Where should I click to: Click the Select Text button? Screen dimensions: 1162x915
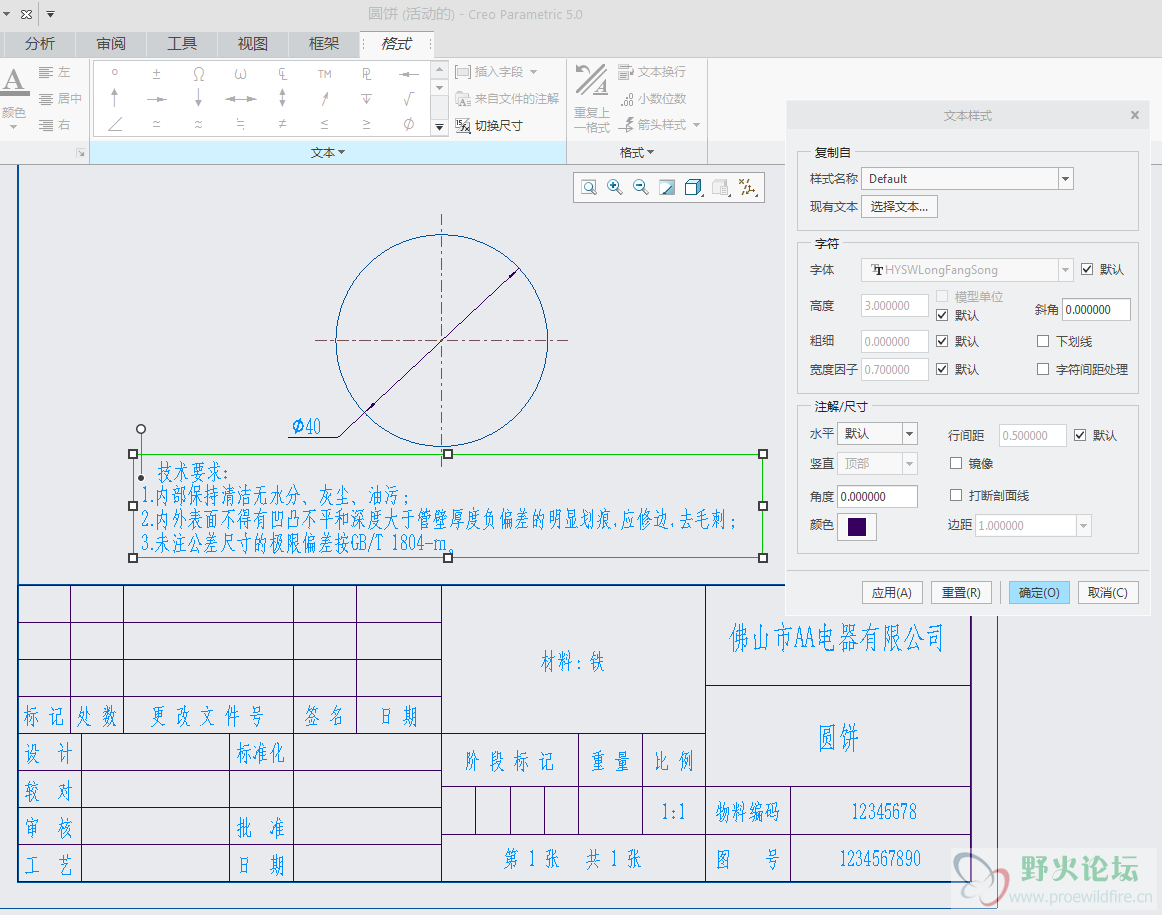click(899, 207)
